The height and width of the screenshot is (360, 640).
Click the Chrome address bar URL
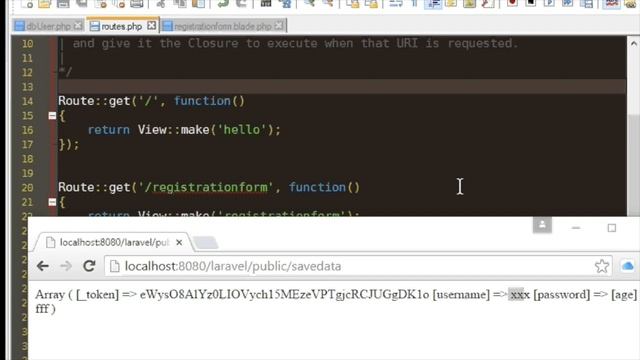(x=233, y=266)
